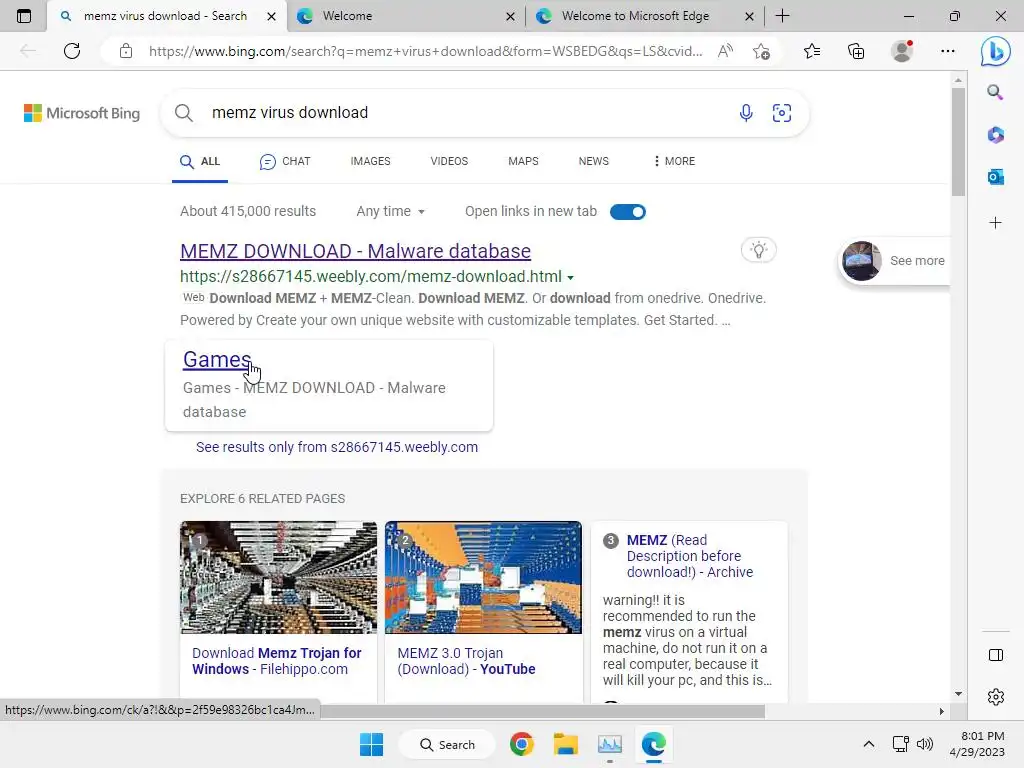Add this page to favorites star
The image size is (1024, 768).
click(761, 51)
